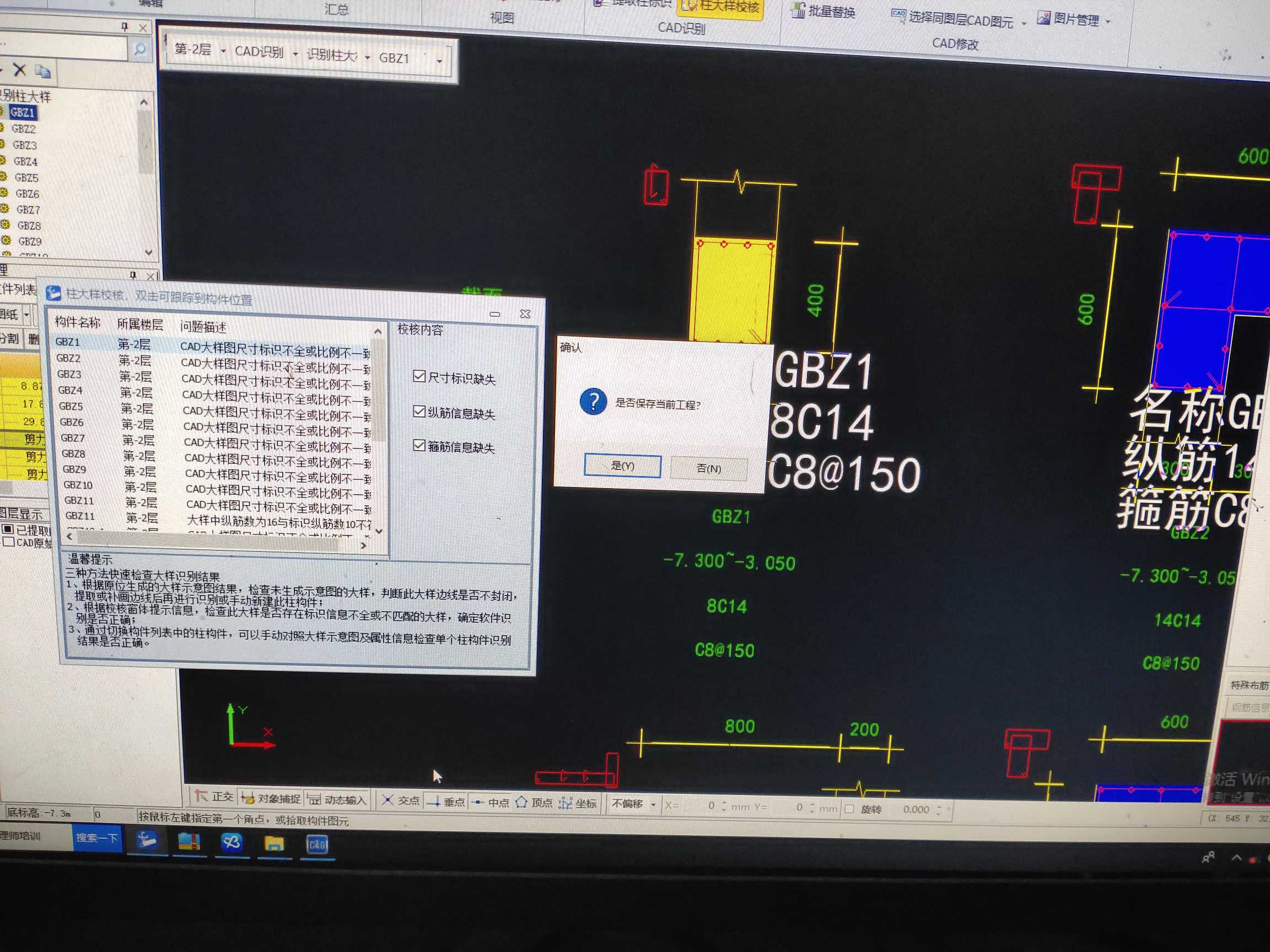Click the gear icon beside GBZ8 in the tree
This screenshot has width=1270, height=952.
pos(6,225)
